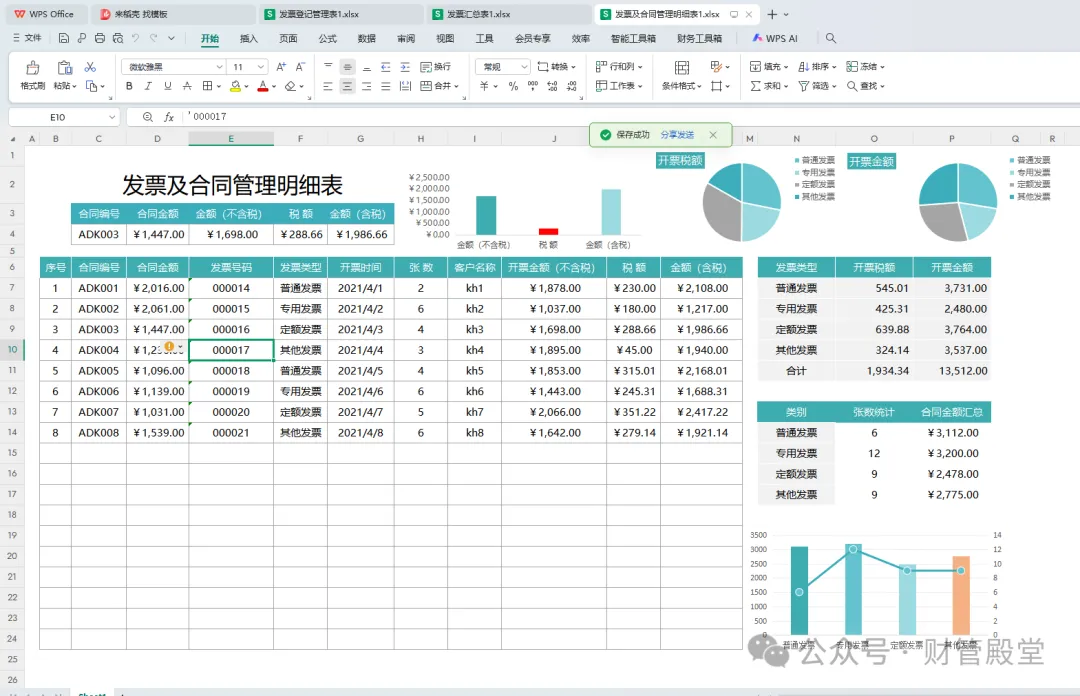This screenshot has width=1080, height=696.
Task: Open the Formulas (公式) ribbon tab
Action: coord(327,39)
